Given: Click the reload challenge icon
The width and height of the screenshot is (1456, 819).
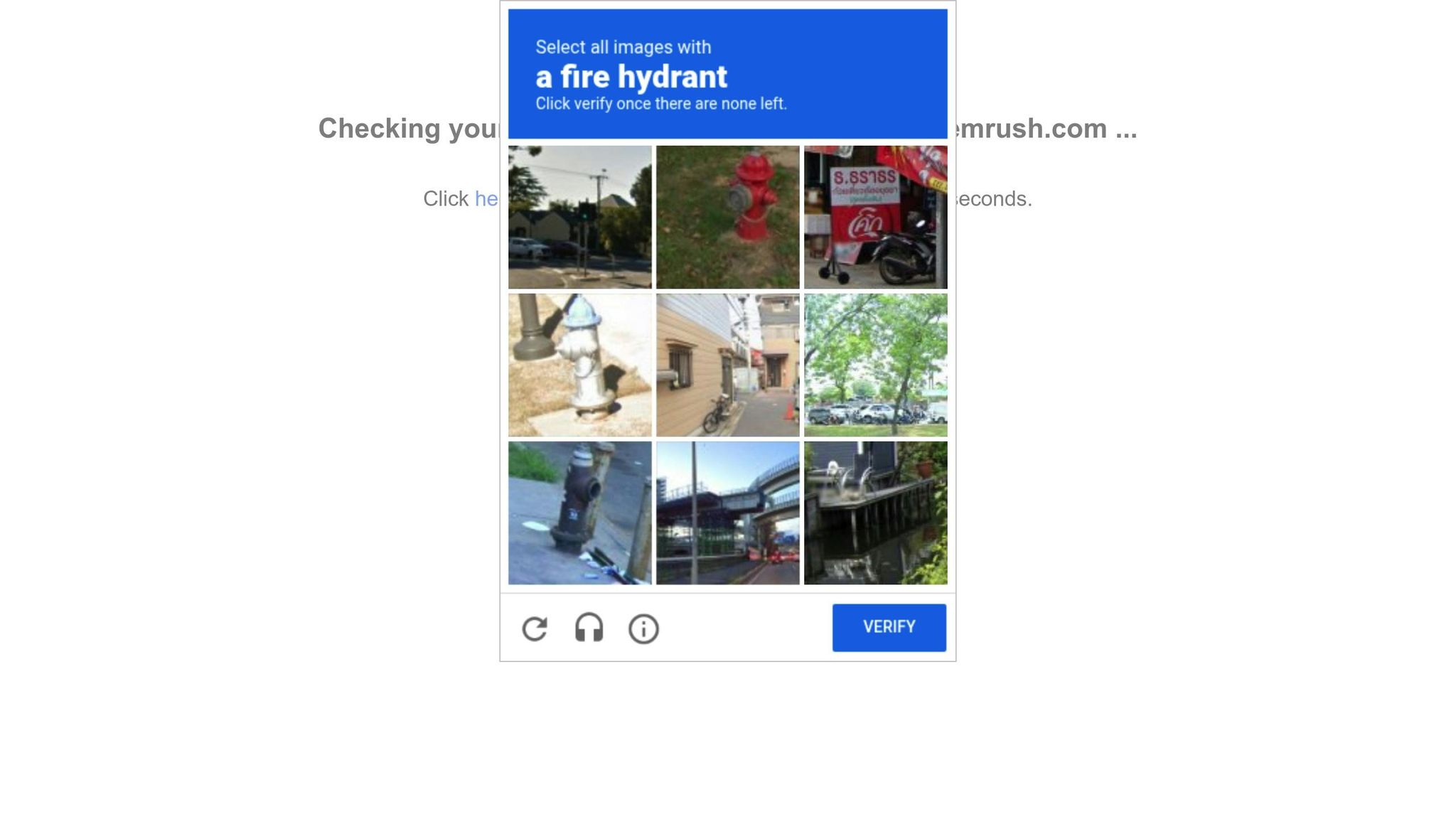Looking at the screenshot, I should coord(535,628).
